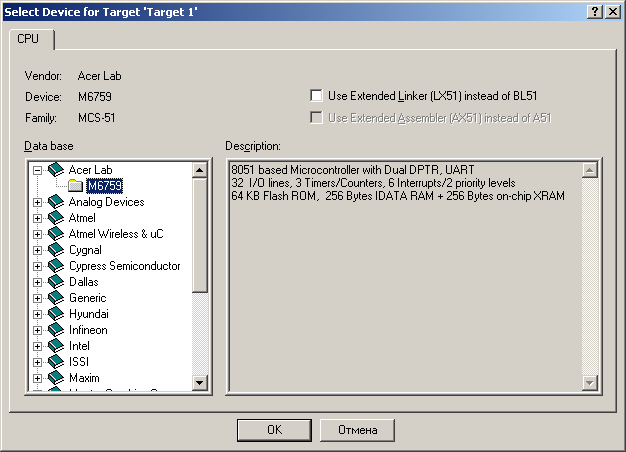Image resolution: width=626 pixels, height=452 pixels.
Task: Click the Dallas book icon
Action: click(x=56, y=282)
